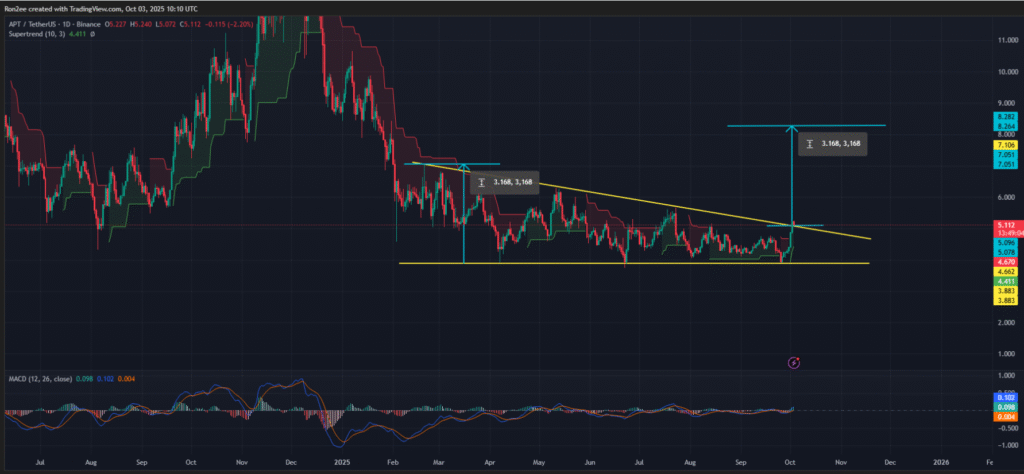Click the green 4.411 Supertrend price label
Image resolution: width=1024 pixels, height=474 pixels.
point(1002,281)
